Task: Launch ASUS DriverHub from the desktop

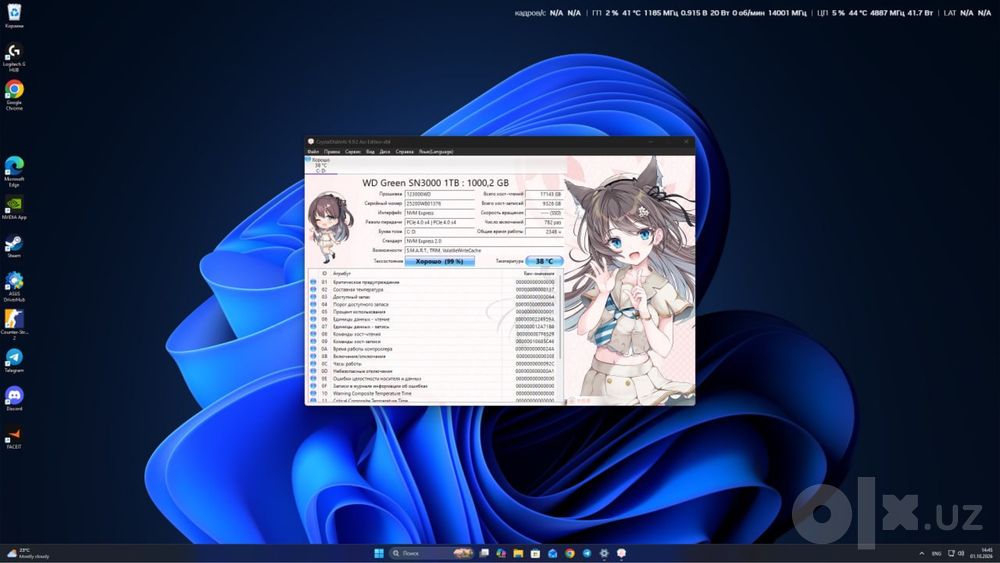Action: 14,286
